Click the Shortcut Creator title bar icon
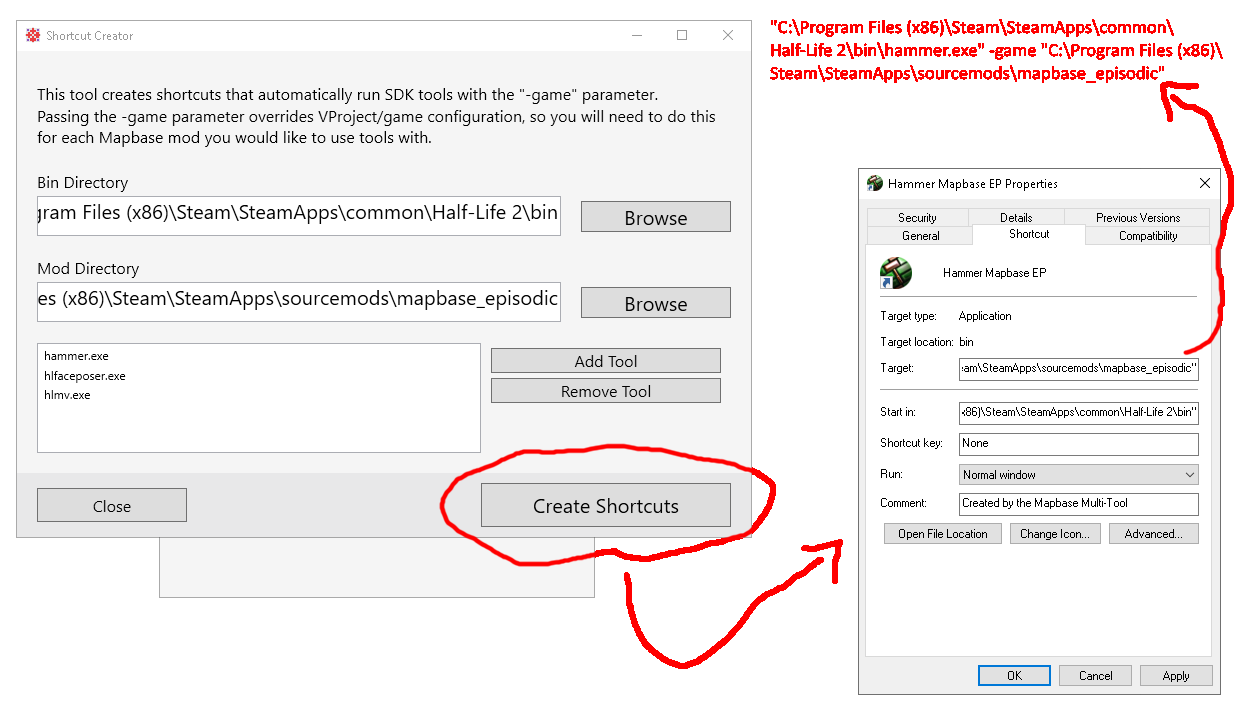This screenshot has height=708, width=1237. [33, 35]
